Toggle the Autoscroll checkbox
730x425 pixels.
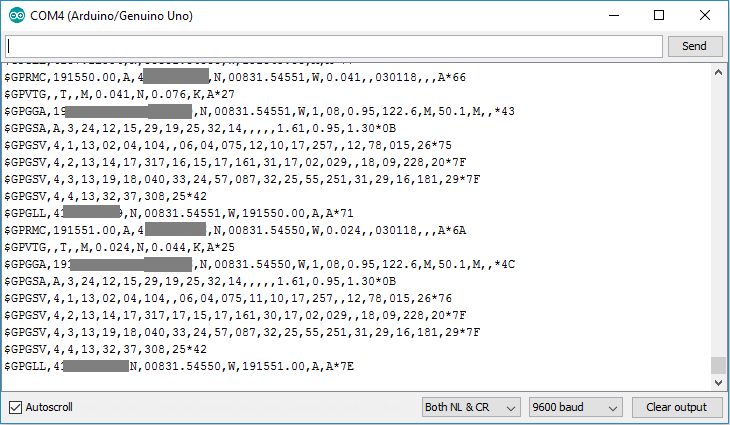click(15, 407)
